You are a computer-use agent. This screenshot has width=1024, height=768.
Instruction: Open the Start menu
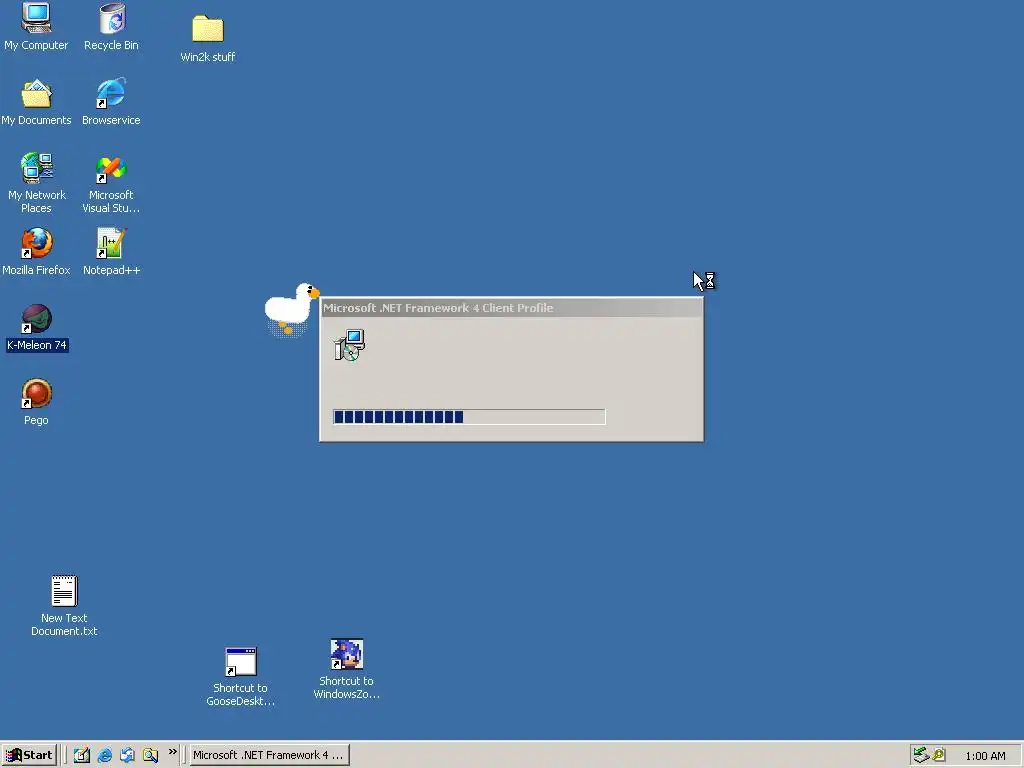pos(29,755)
